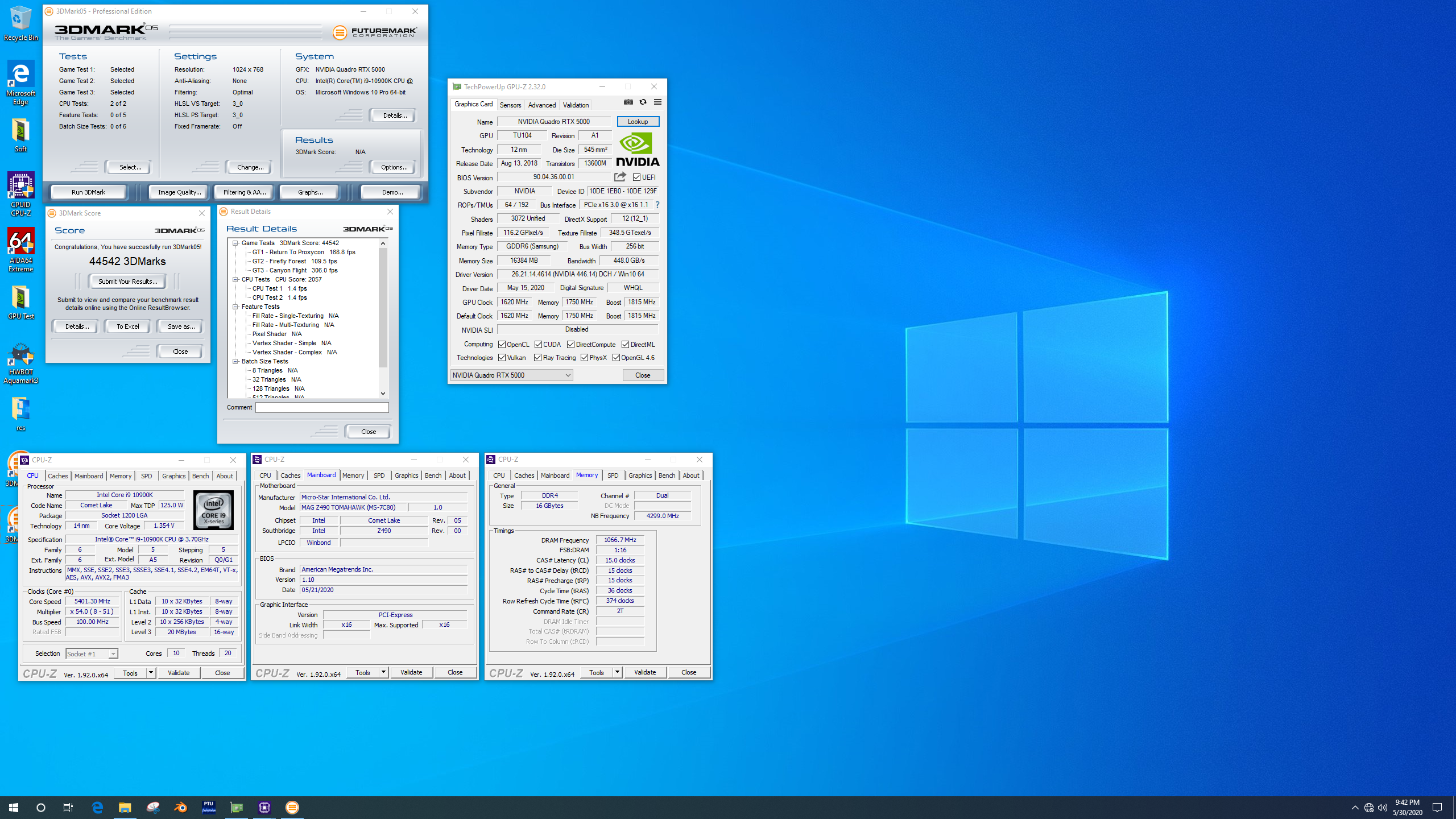Collapse the Game Tests tree node
The height and width of the screenshot is (819, 1456).
coord(235,243)
